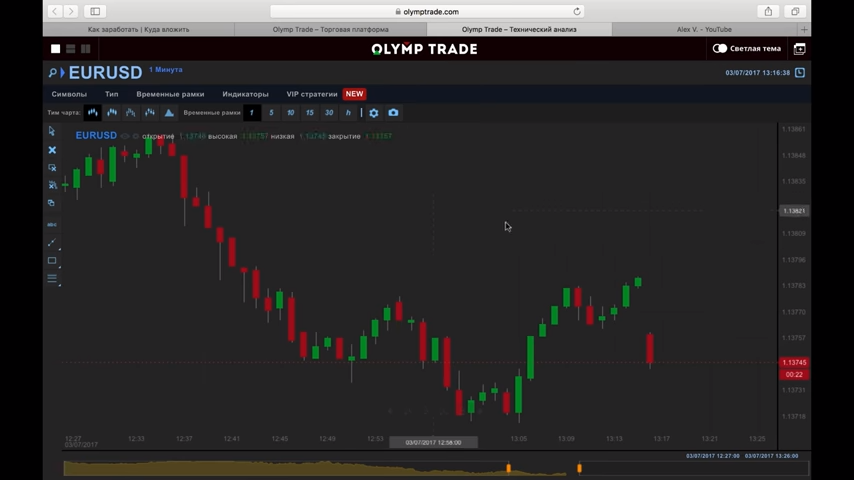Switch to horizontal split chart layout
The image size is (854, 480).
(x=71, y=49)
